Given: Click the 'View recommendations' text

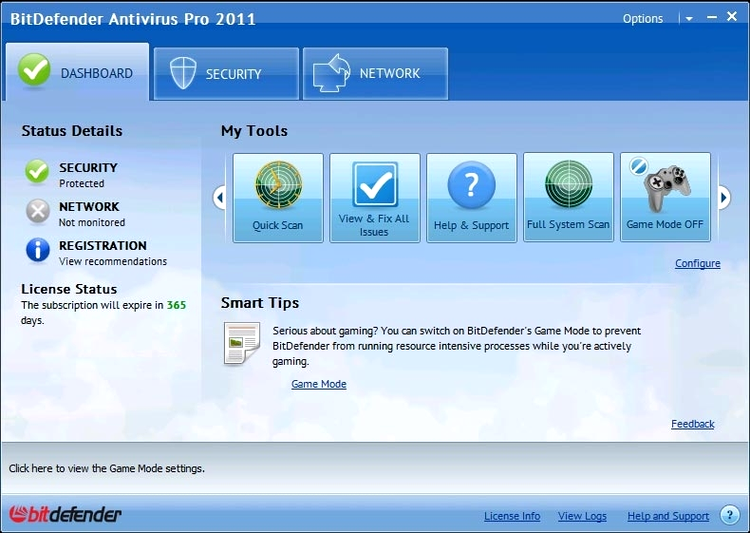Looking at the screenshot, I should click(113, 261).
